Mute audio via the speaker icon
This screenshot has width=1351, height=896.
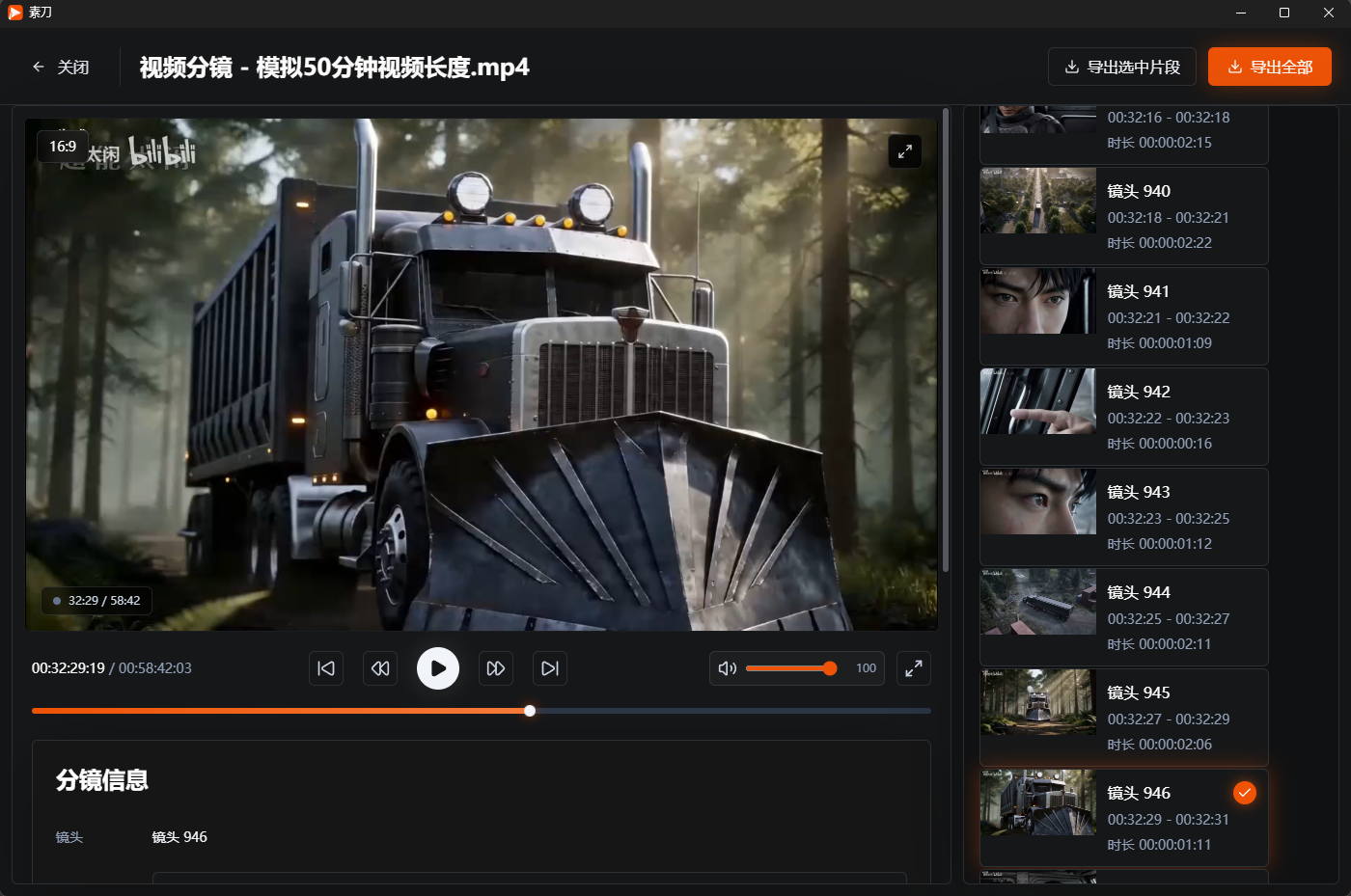[728, 668]
